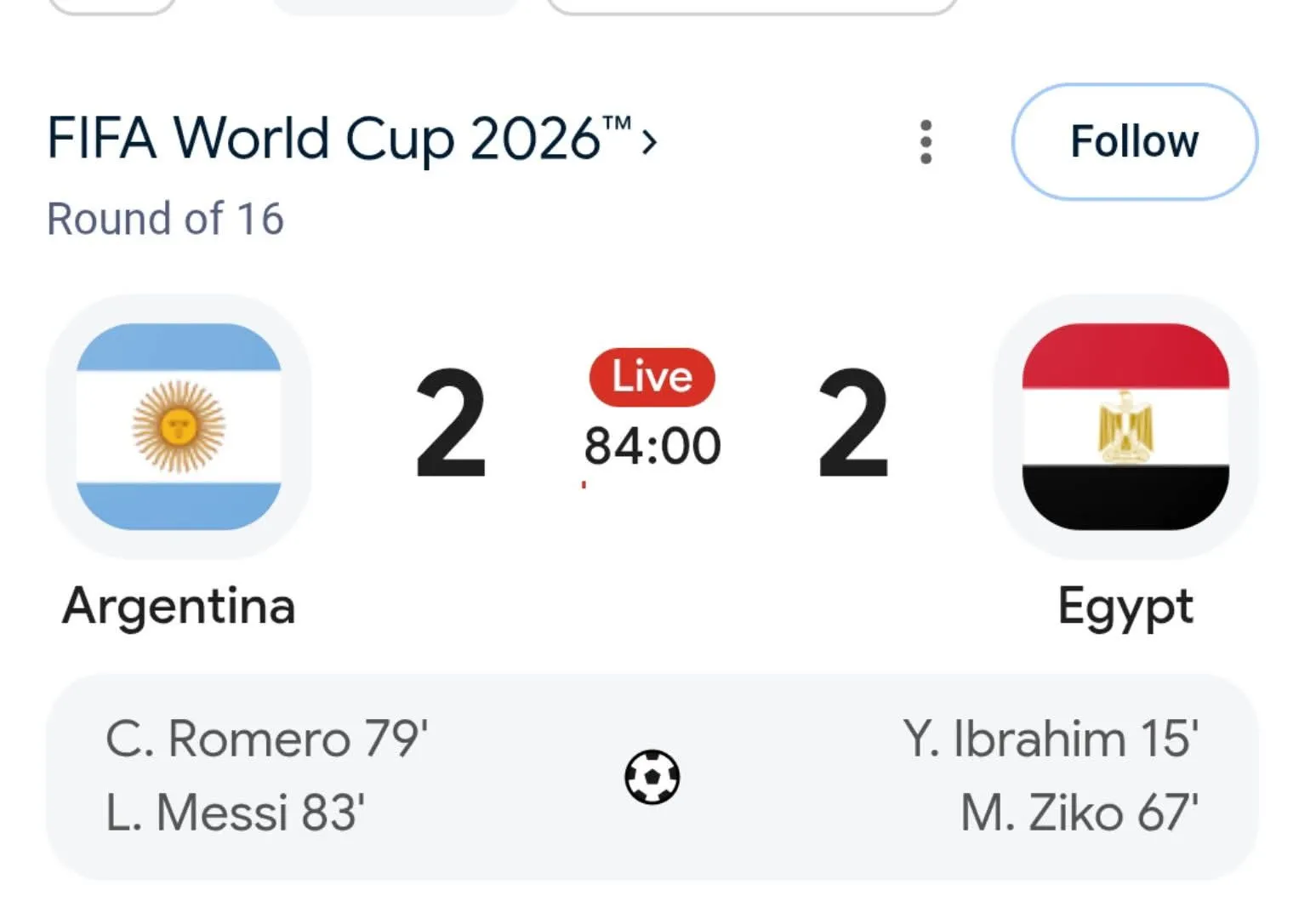
Task: Select Y. Ibrahim 15' goal entry
Action: coord(1051,739)
